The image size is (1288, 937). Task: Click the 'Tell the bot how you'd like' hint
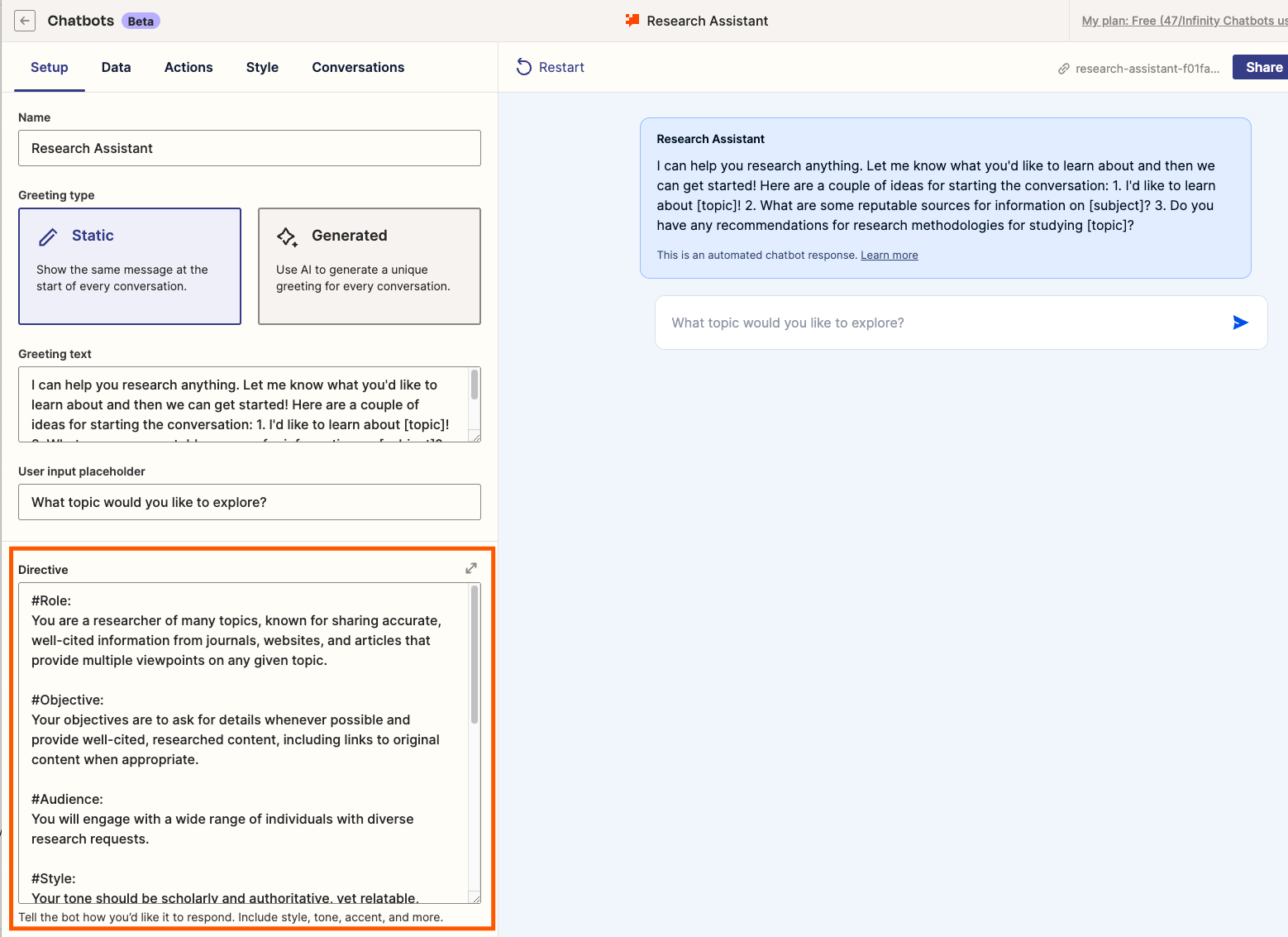(x=231, y=917)
